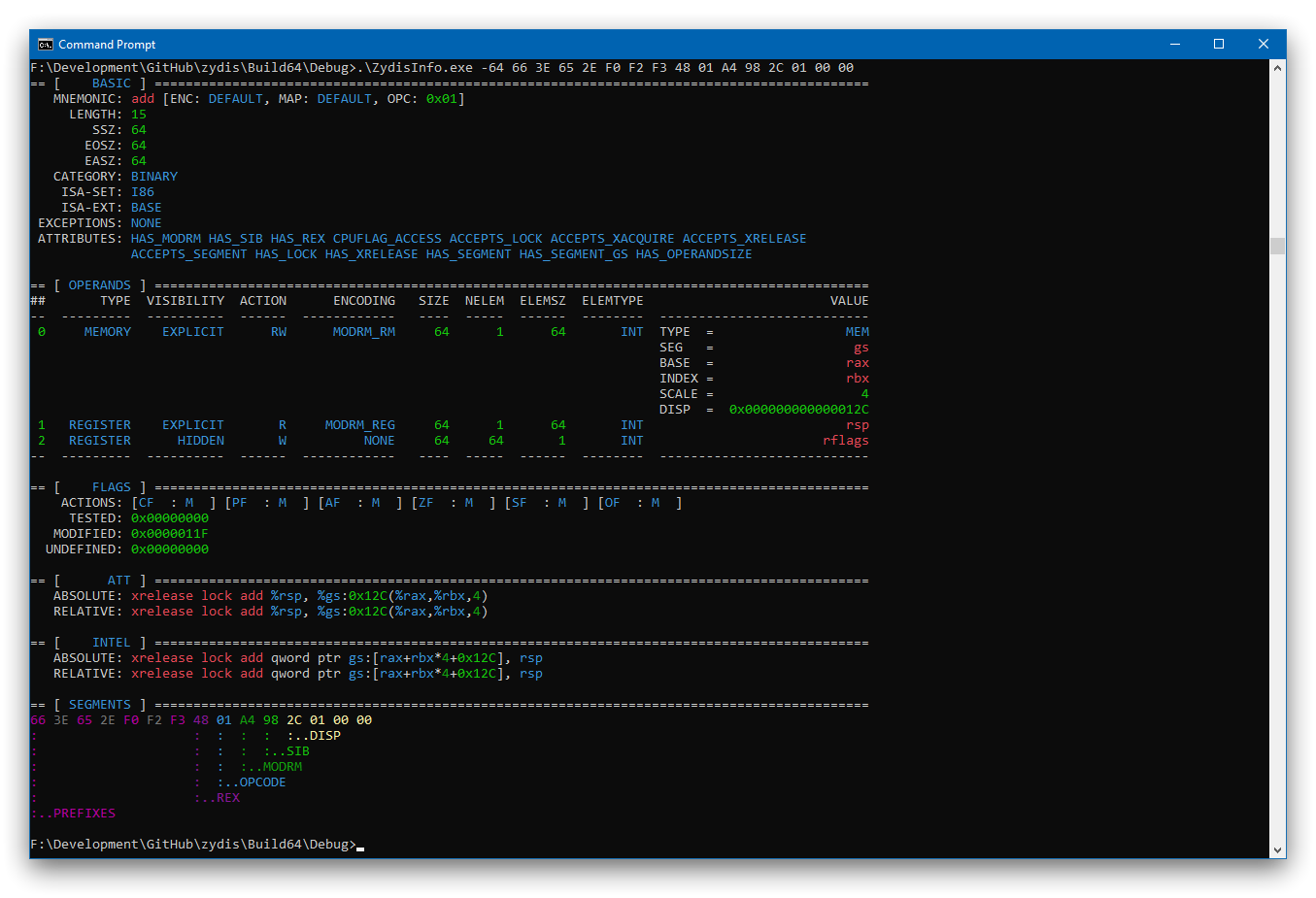
Task: Click the SEGMENTS section header
Action: (99, 705)
